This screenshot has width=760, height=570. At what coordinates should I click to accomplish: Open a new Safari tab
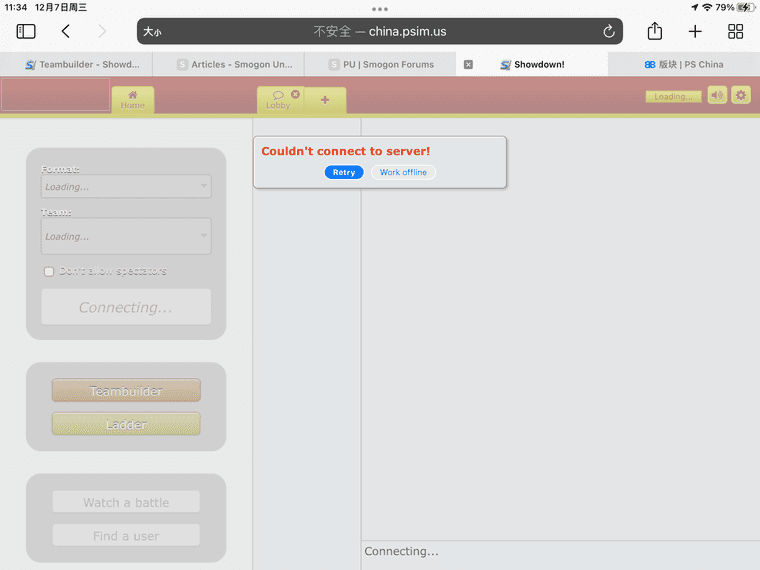click(x=695, y=31)
